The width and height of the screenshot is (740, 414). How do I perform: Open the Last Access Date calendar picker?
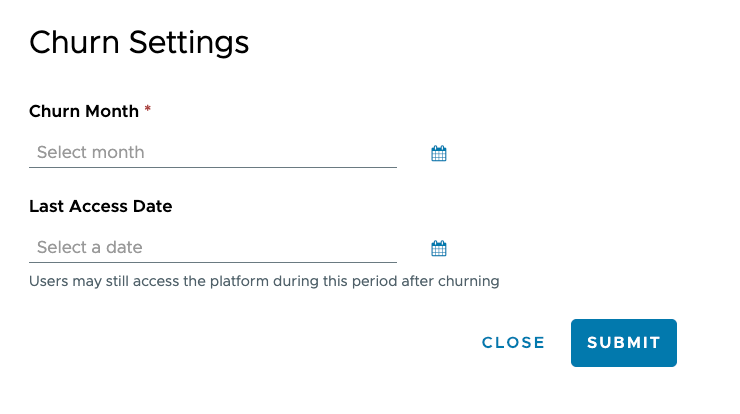[x=438, y=248]
